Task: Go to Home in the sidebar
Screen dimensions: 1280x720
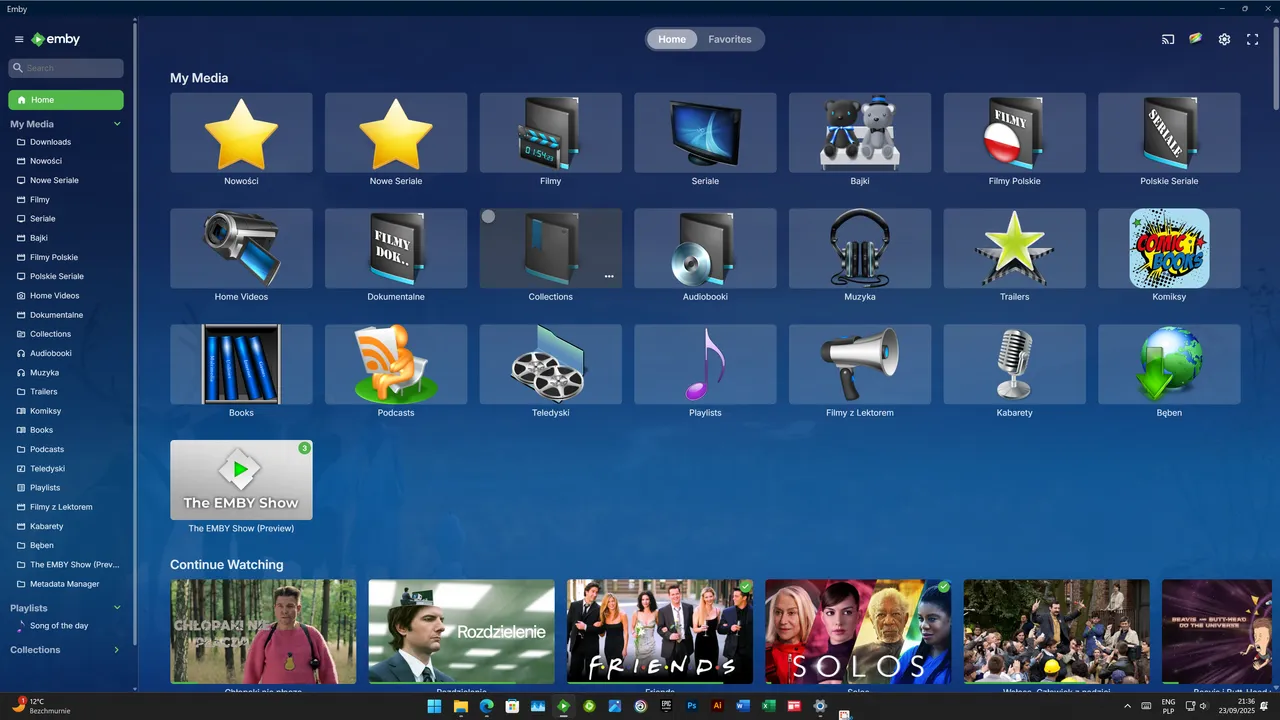Action: point(66,100)
